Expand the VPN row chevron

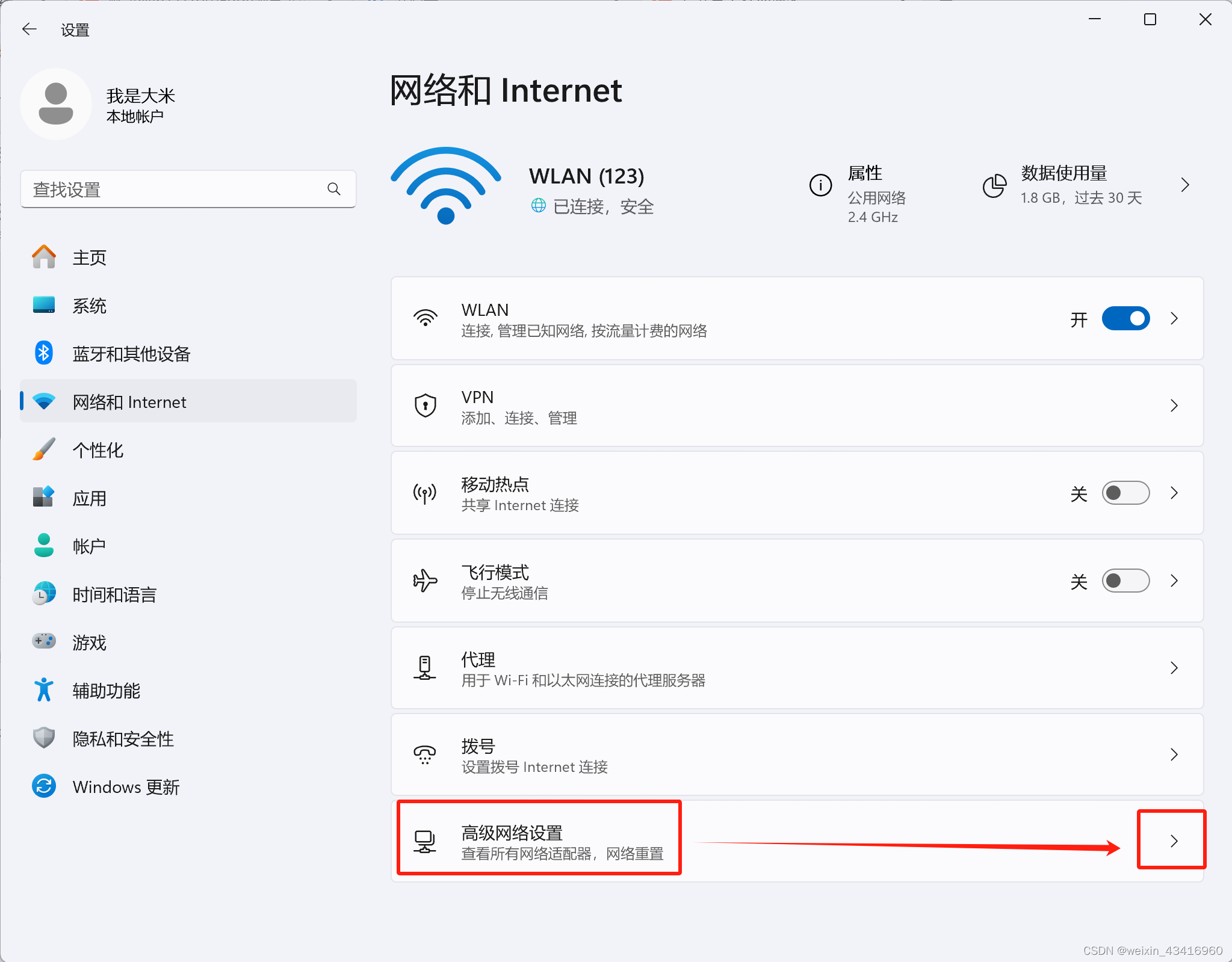pyautogui.click(x=1174, y=405)
